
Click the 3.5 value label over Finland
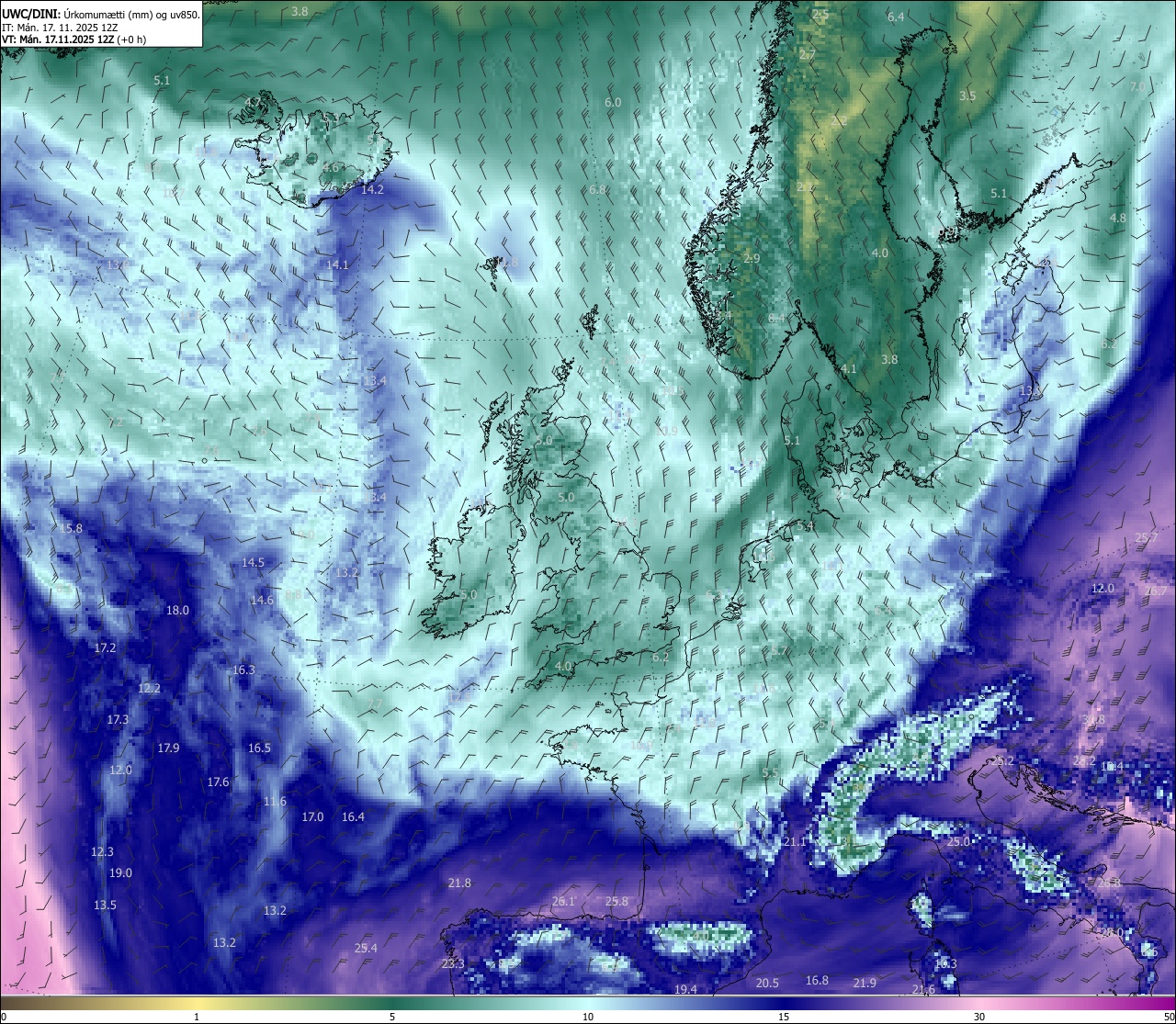[967, 96]
